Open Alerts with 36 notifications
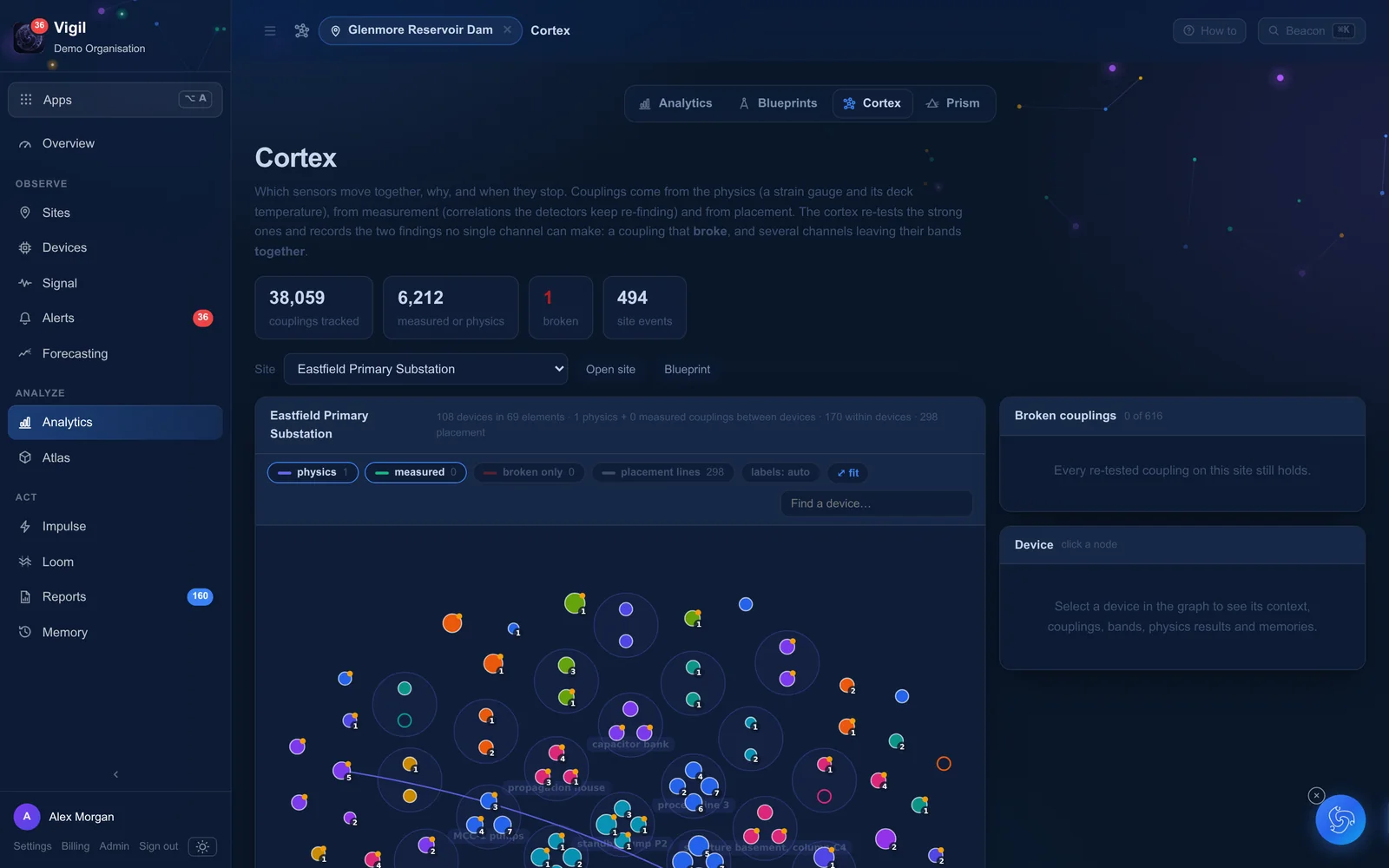1389x868 pixels. click(115, 318)
